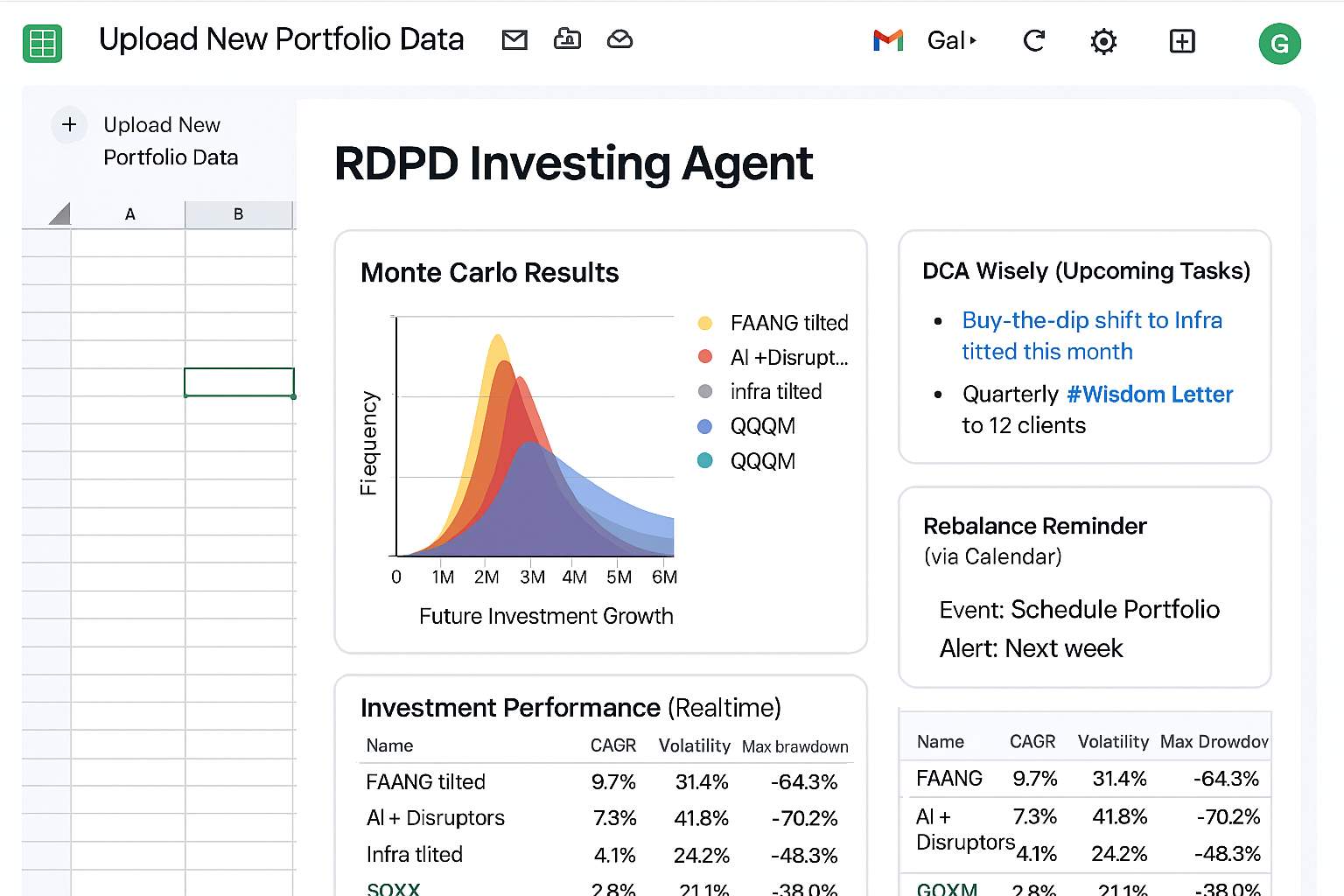Click the cloud sync status icon
Image resolution: width=1344 pixels, height=896 pixels.
(x=619, y=39)
